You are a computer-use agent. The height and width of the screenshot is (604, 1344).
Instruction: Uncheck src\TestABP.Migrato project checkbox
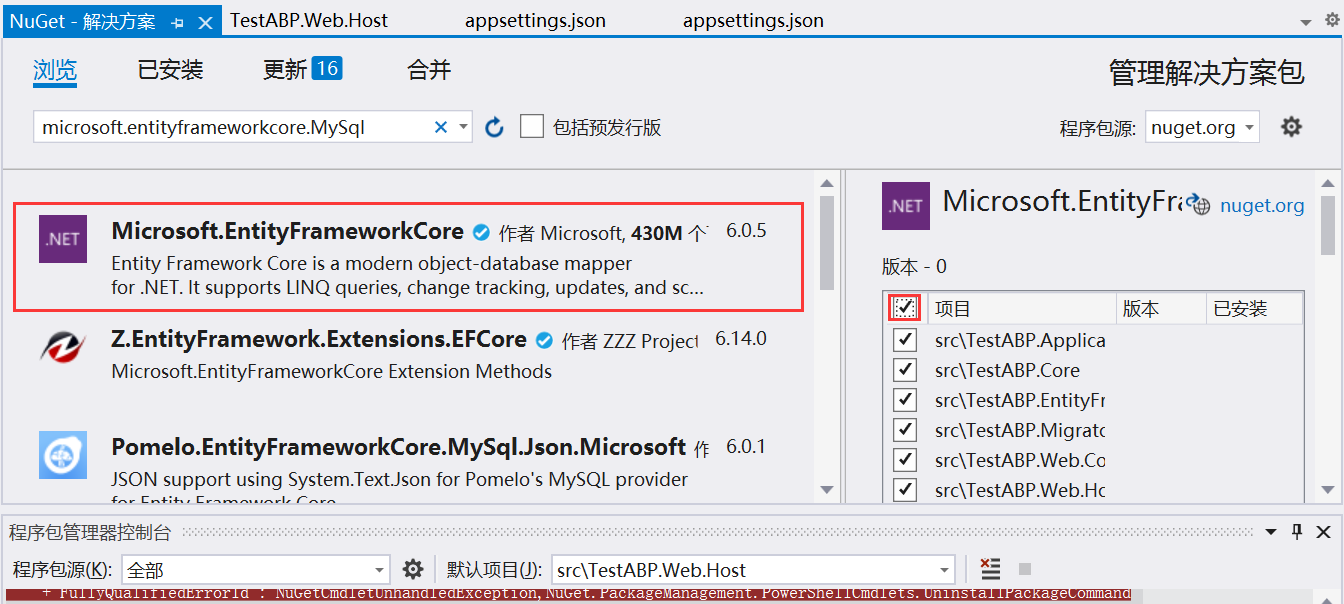(x=905, y=430)
